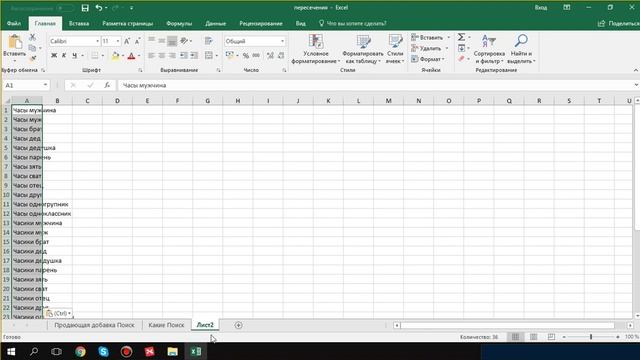640x360 pixels.
Task: Open Conditional Formatting (Условное форматирование)
Action: pyautogui.click(x=316, y=49)
